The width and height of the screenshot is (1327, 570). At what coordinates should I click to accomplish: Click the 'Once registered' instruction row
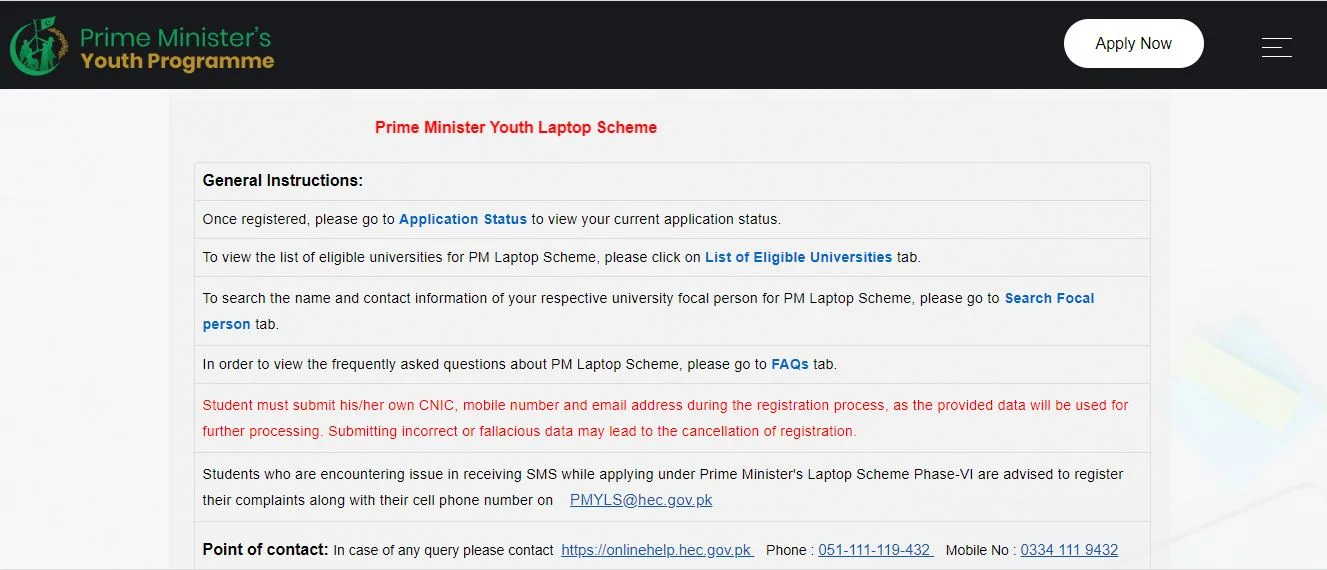tap(672, 219)
